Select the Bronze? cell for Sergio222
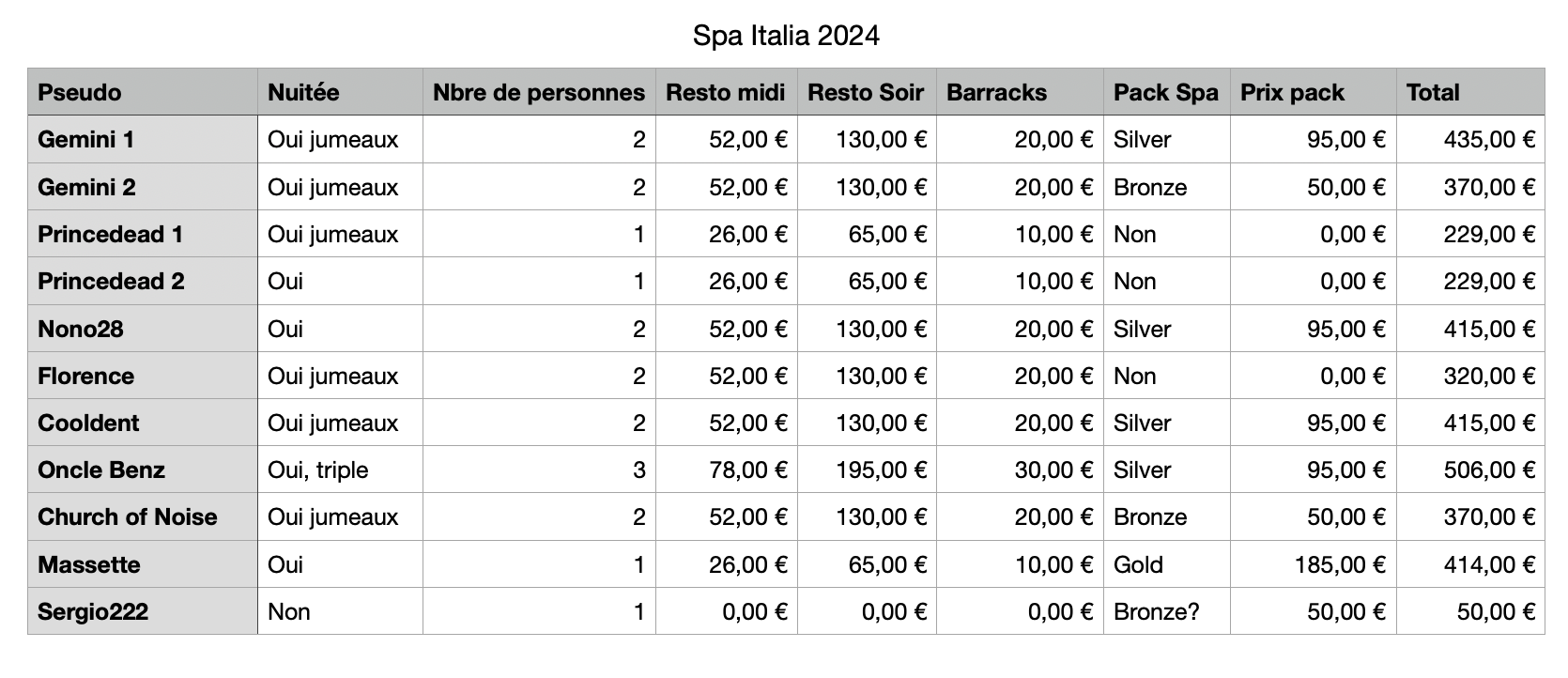The width and height of the screenshot is (1568, 678). [1156, 611]
